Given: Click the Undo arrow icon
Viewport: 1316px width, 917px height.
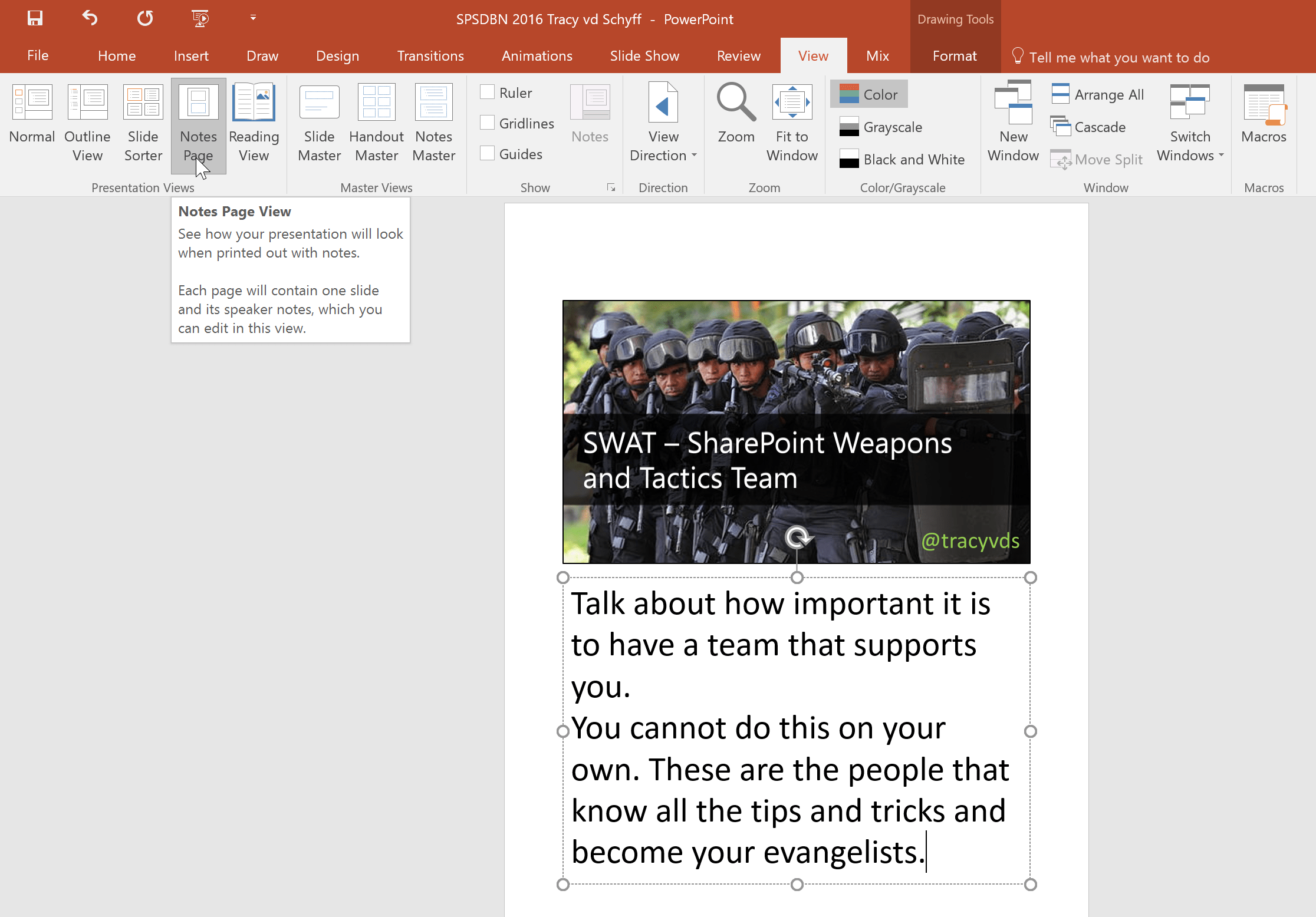Looking at the screenshot, I should (x=90, y=18).
